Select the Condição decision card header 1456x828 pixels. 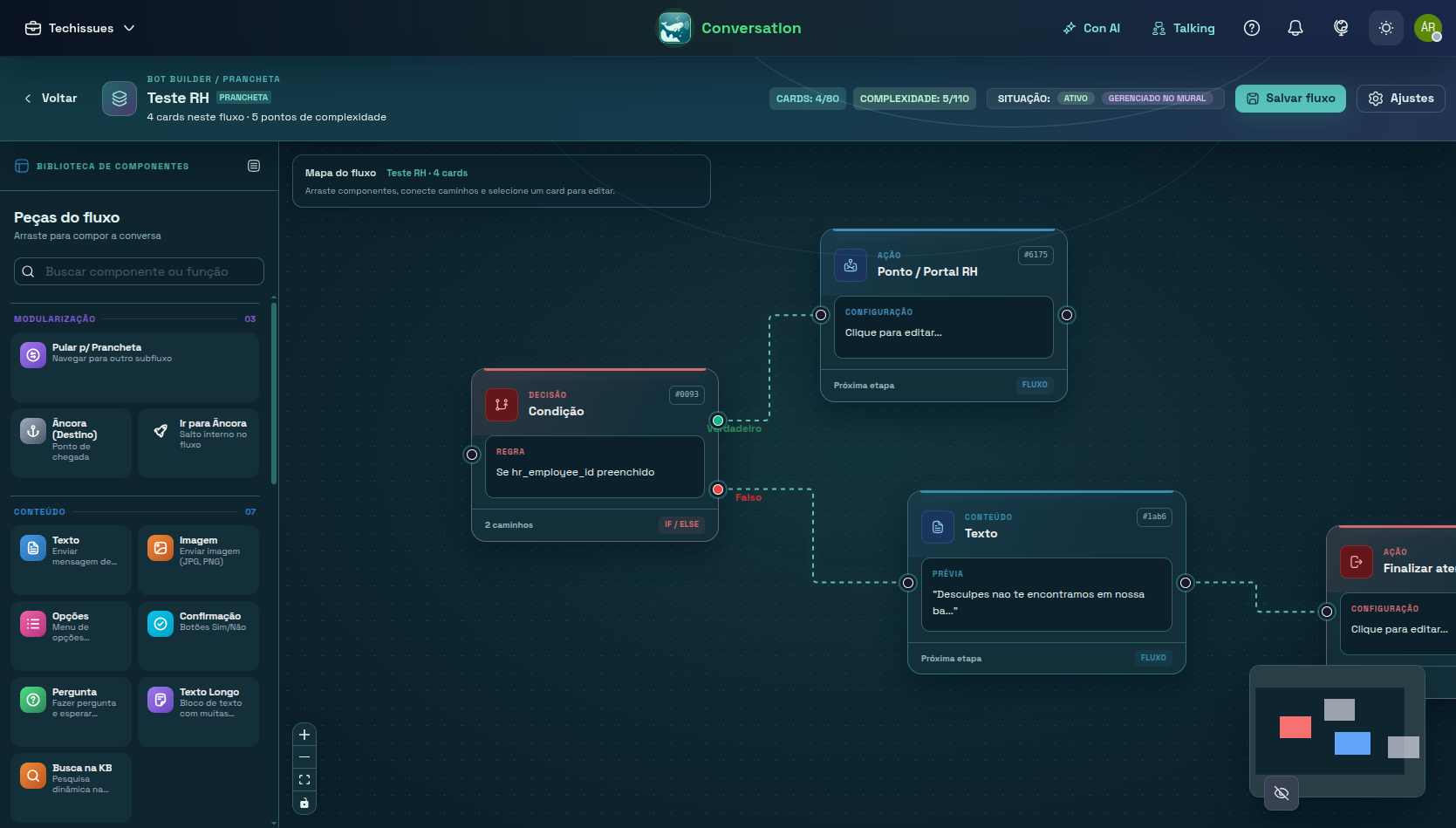click(x=595, y=403)
